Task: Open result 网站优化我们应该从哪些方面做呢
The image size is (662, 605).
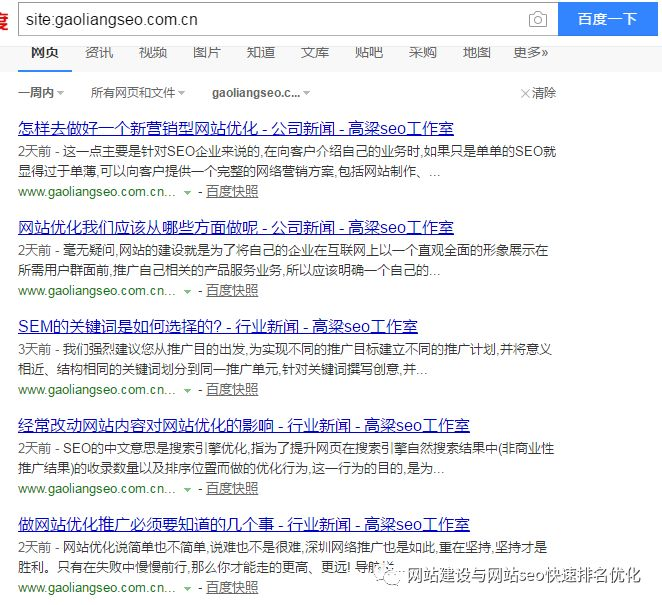Action: click(236, 228)
